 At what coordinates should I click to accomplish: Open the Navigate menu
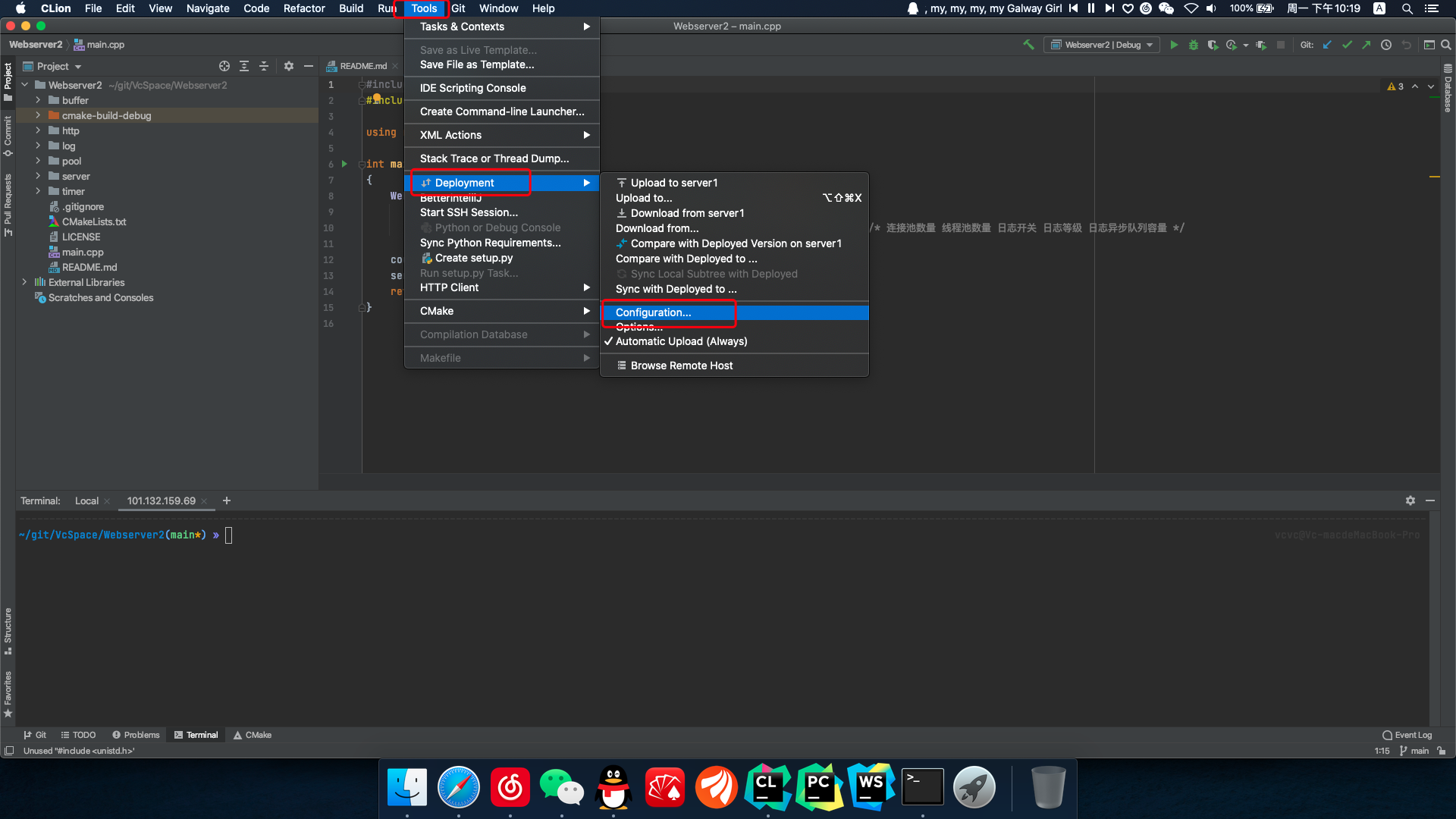coord(208,8)
